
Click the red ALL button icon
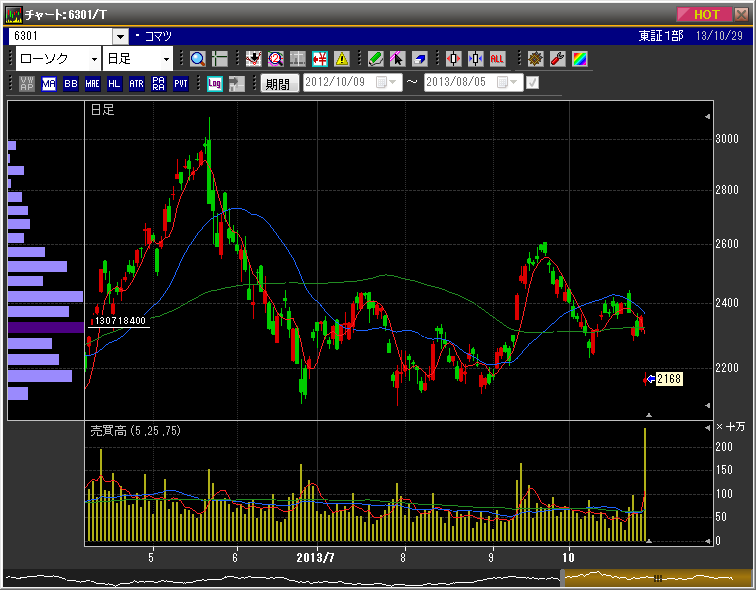click(497, 59)
